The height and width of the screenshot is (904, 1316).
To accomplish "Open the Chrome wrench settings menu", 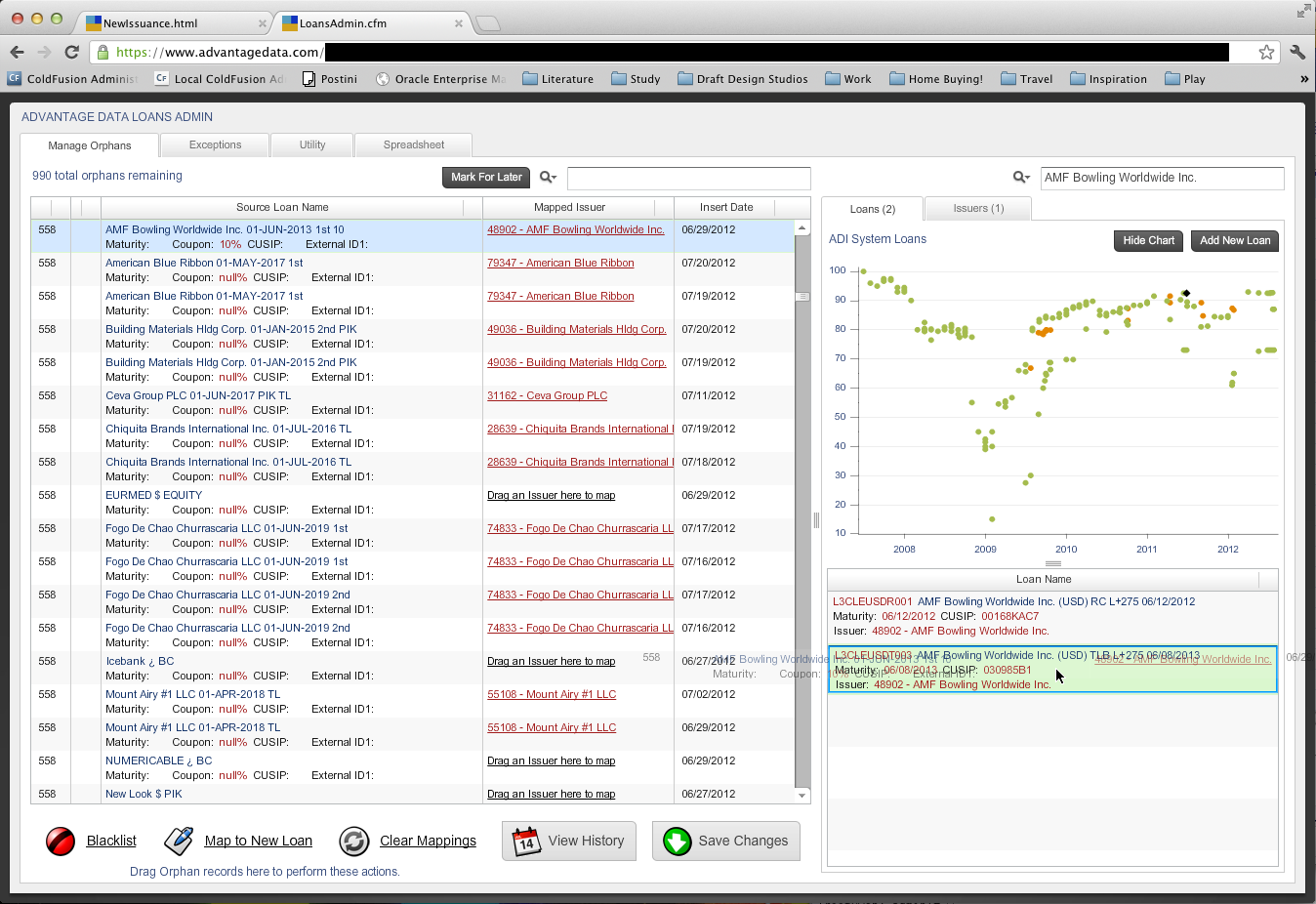I will [x=1297, y=52].
